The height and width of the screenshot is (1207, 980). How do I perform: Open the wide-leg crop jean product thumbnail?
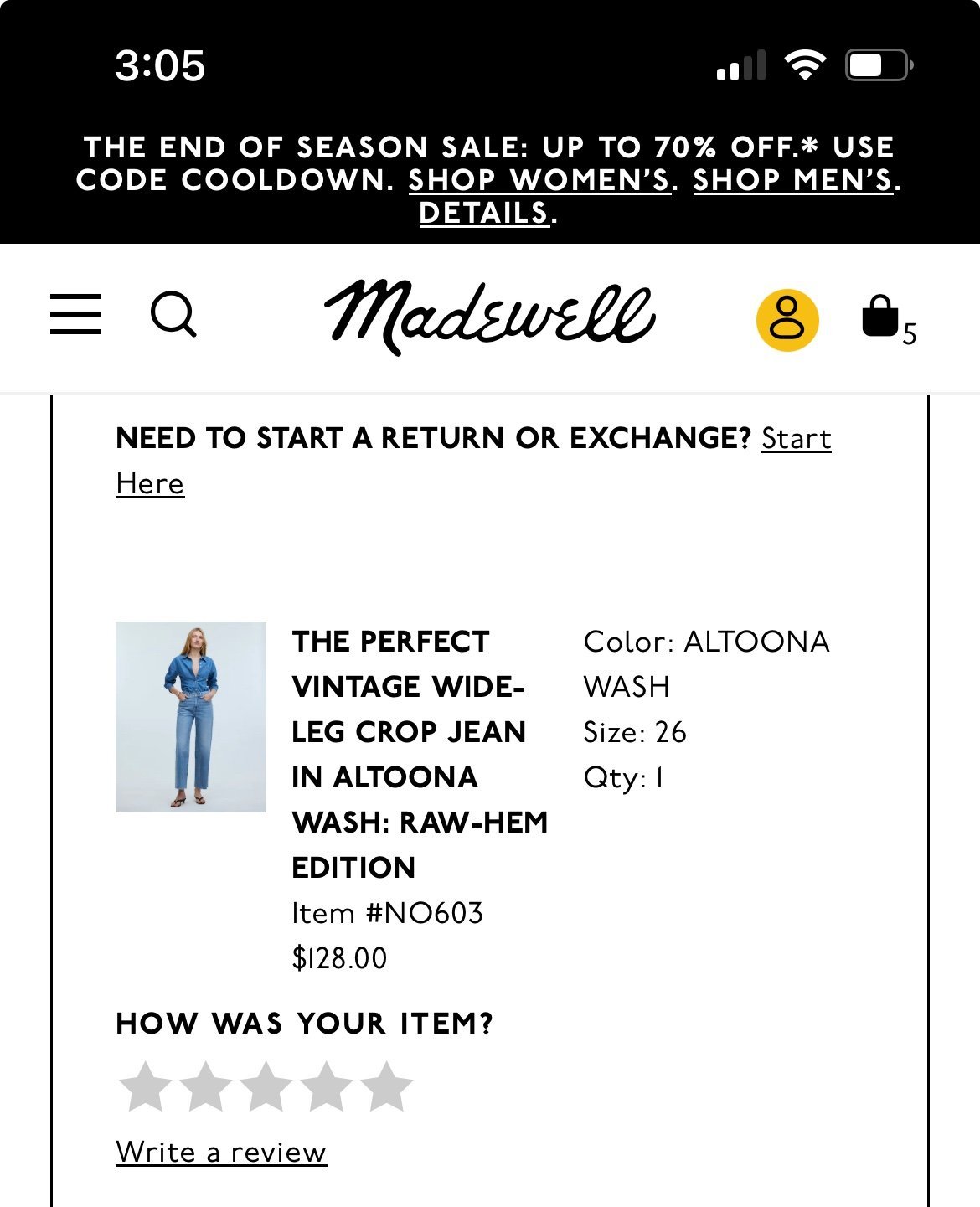pos(191,717)
